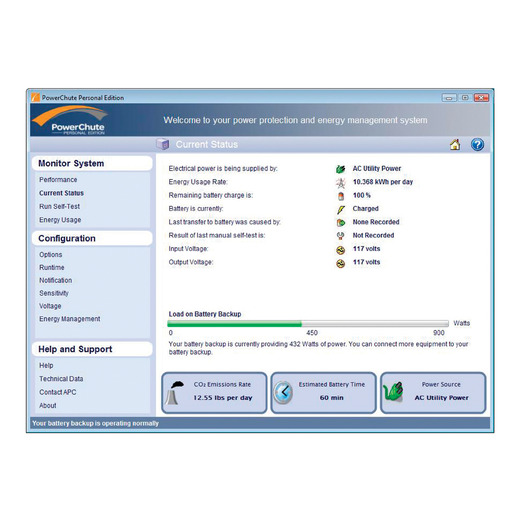Click the Estimated Battery Time panel

tap(323, 393)
